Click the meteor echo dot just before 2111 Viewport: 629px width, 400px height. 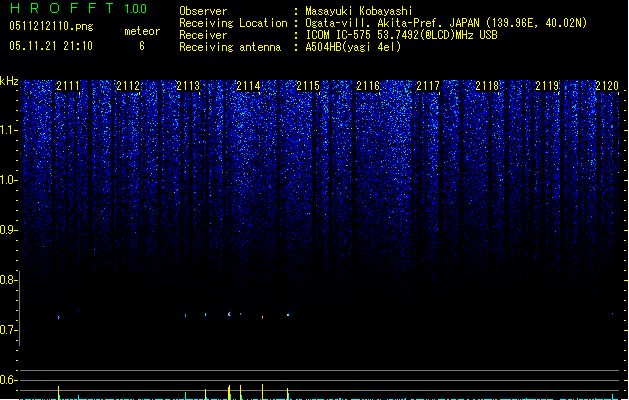(x=59, y=317)
